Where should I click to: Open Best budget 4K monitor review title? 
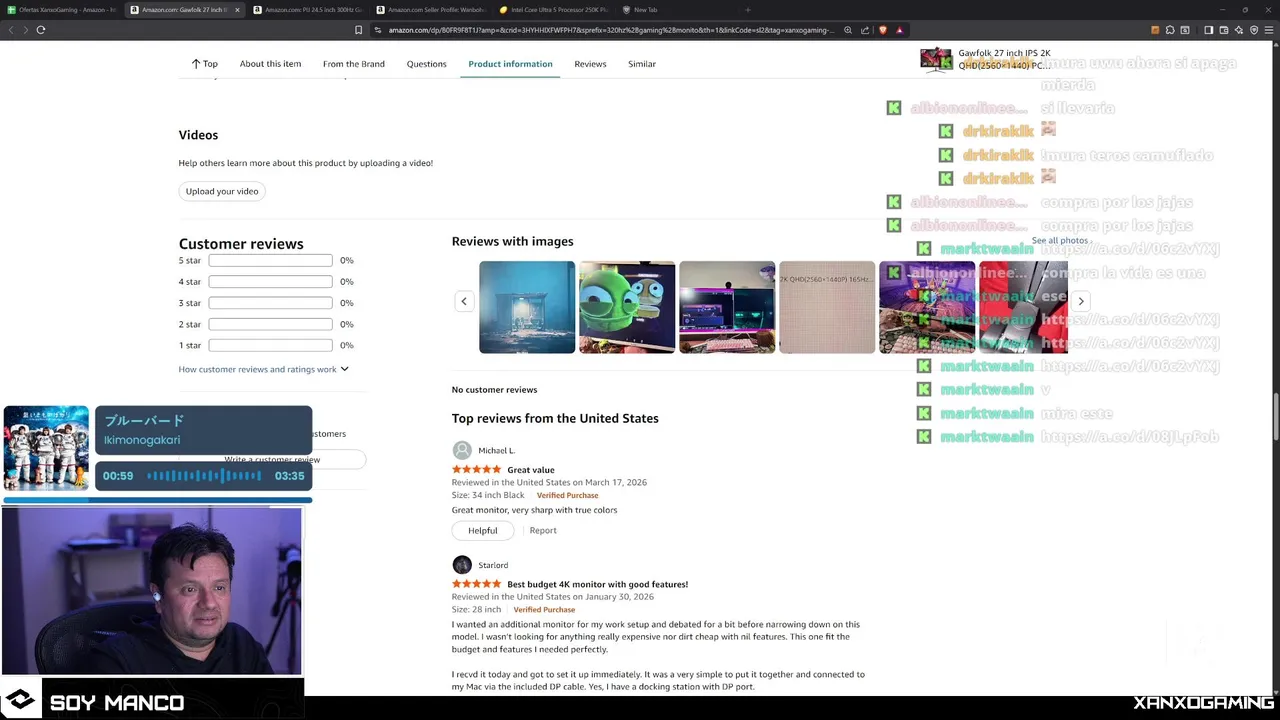click(x=597, y=584)
